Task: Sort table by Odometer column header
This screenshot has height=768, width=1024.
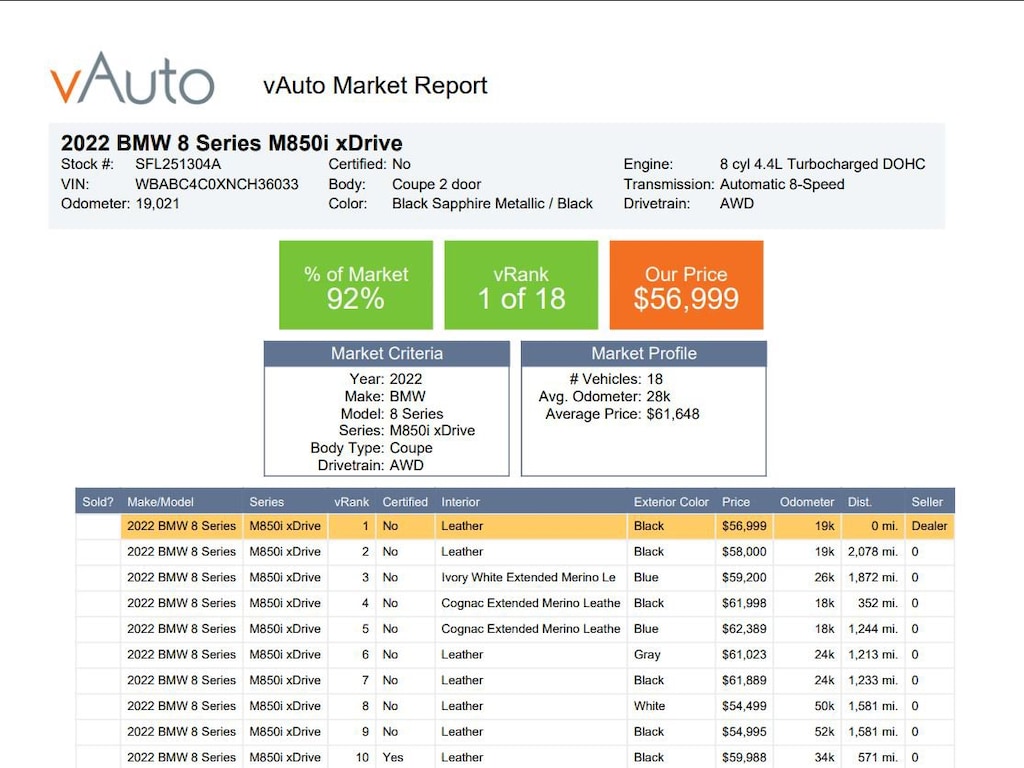Action: [806, 502]
